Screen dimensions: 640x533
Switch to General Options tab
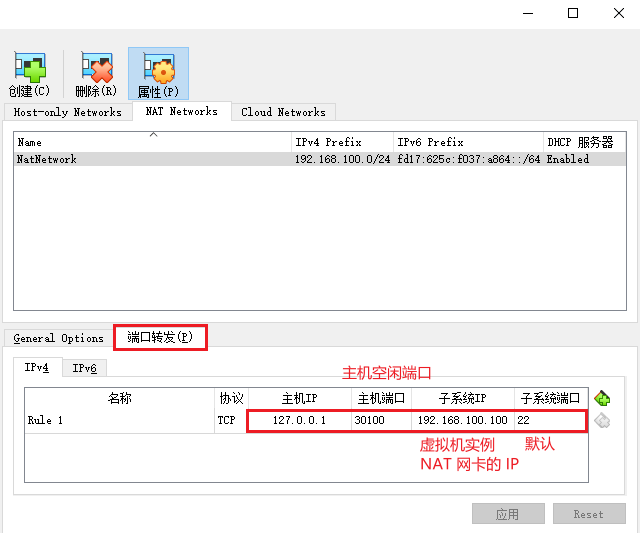pos(58,338)
